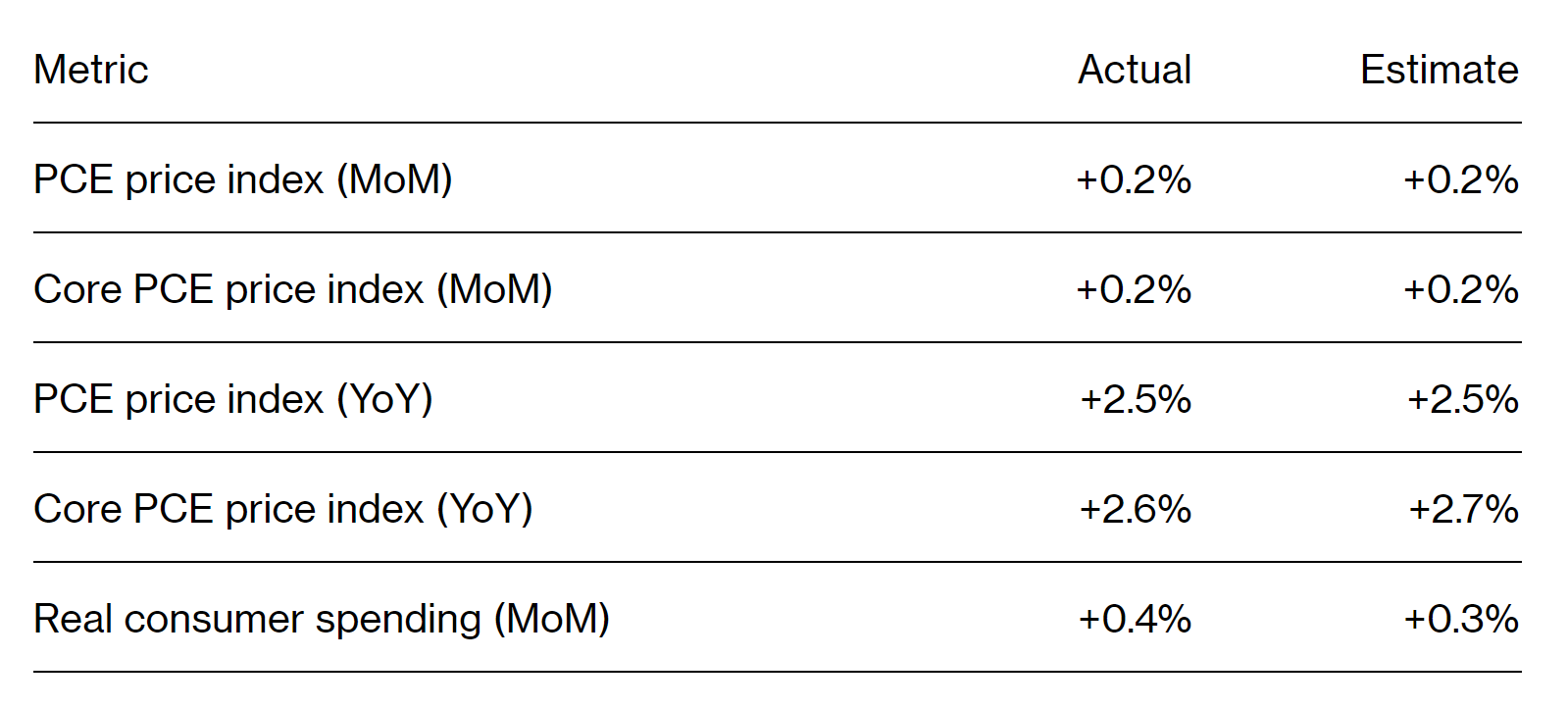Click estimate value for PCE price index MoM
This screenshot has height=708, width=1568.
click(1461, 179)
